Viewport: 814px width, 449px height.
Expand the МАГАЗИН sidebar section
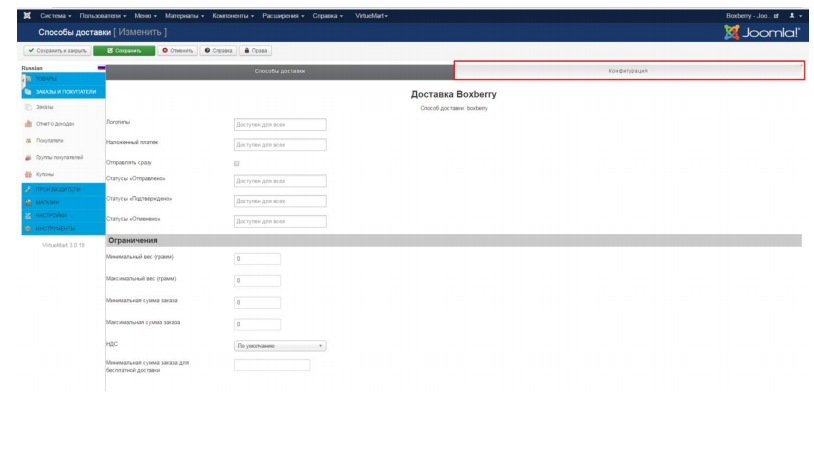point(63,202)
